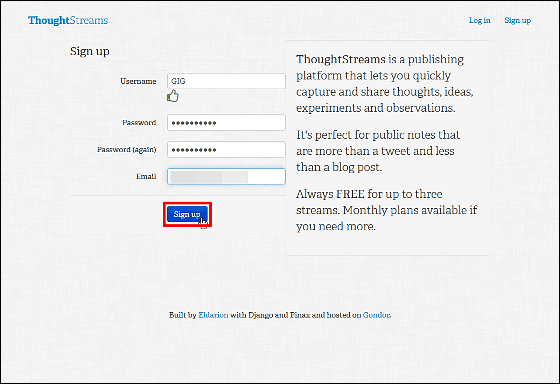The image size is (560, 384).
Task: Focus the Password input field
Action: pyautogui.click(x=226, y=123)
